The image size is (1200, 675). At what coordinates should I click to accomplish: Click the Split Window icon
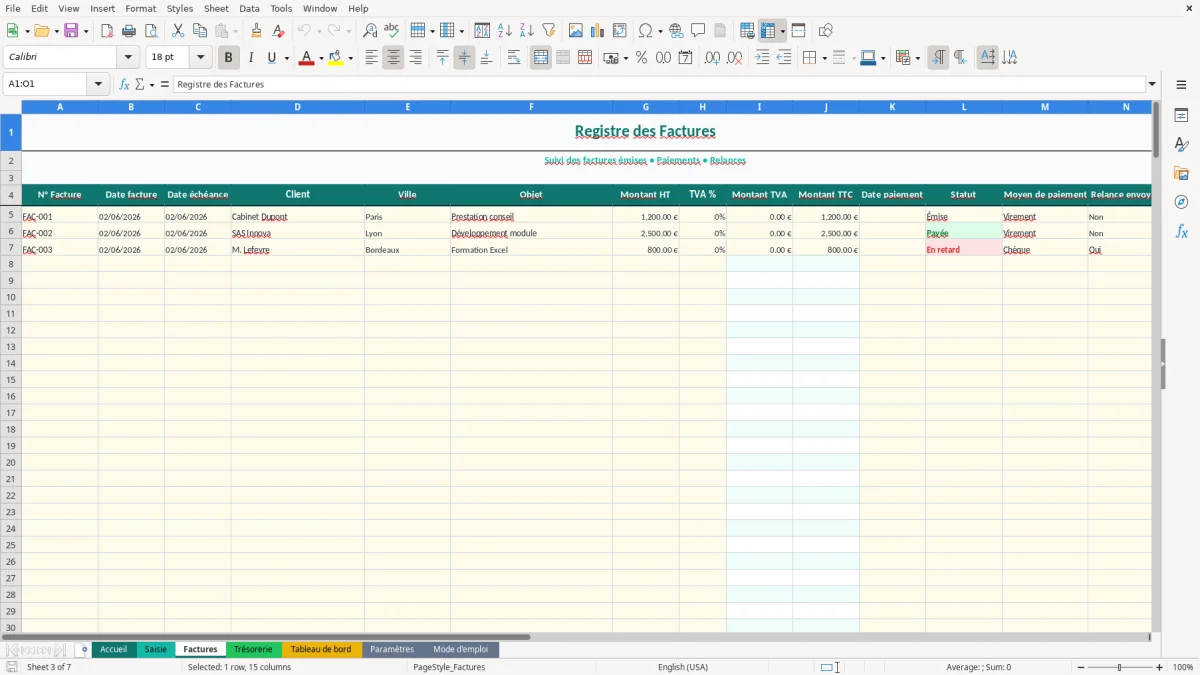pyautogui.click(x=798, y=31)
